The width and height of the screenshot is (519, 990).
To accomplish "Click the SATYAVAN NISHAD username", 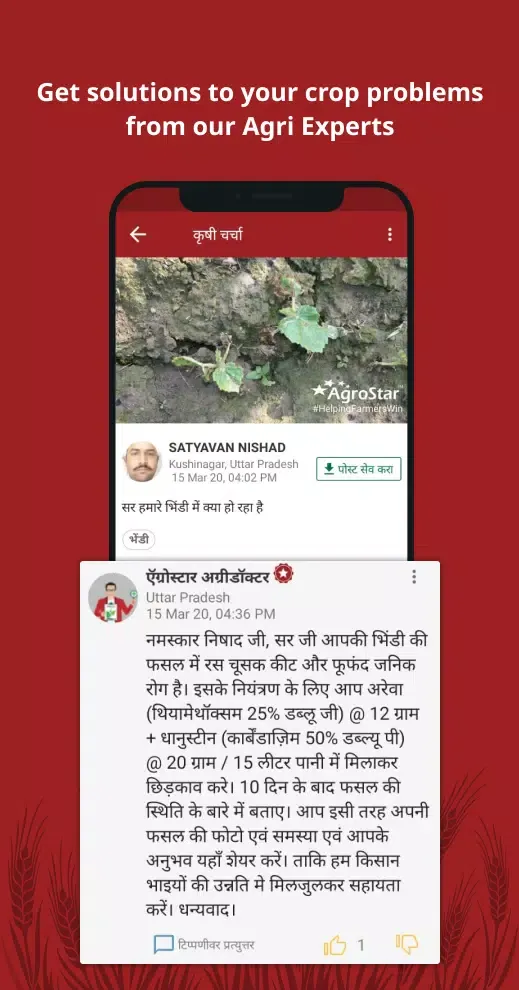I will pos(227,448).
